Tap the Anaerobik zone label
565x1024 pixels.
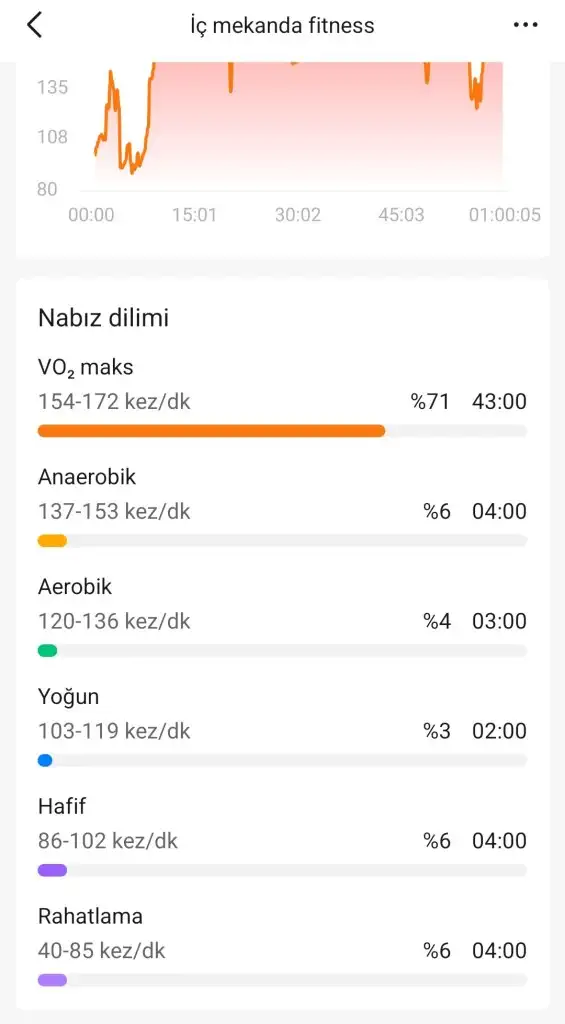(x=87, y=477)
